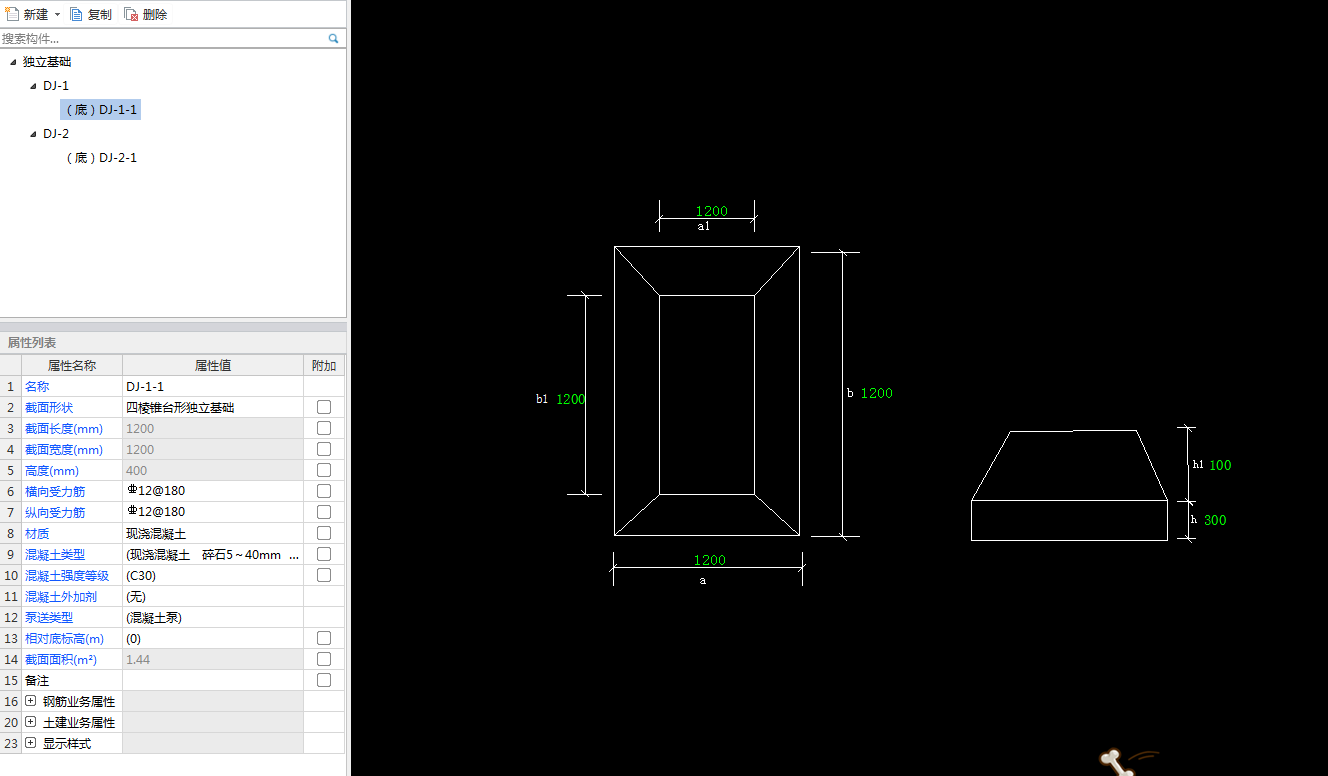
Task: Toggle 附加 checkbox for 截面面积 row
Action: click(324, 659)
